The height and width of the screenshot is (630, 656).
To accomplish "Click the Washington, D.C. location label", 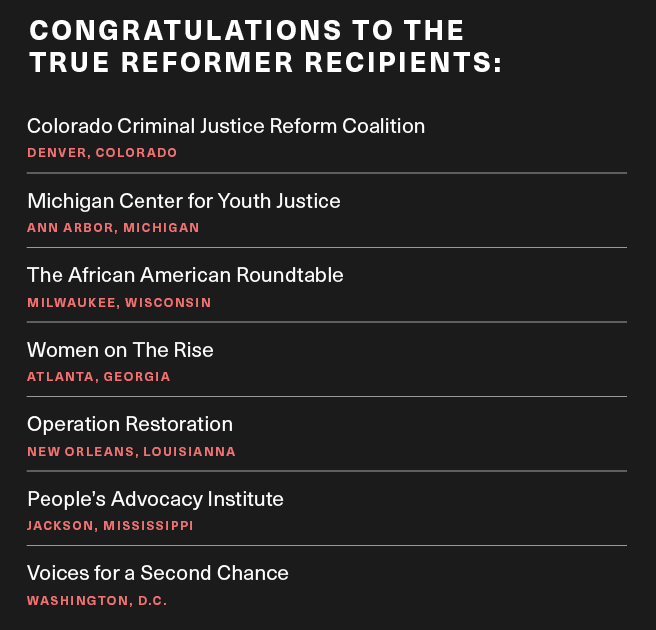I will tap(97, 601).
